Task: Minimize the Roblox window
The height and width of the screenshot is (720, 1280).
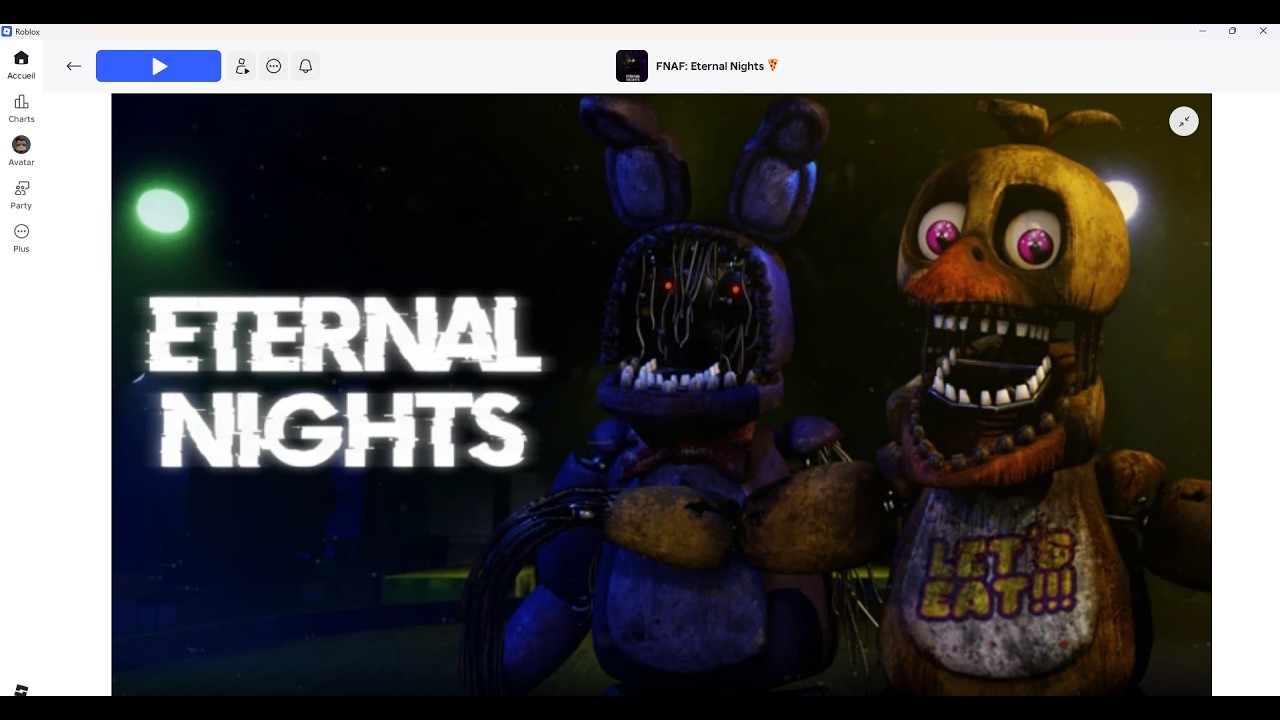Action: tap(1202, 31)
